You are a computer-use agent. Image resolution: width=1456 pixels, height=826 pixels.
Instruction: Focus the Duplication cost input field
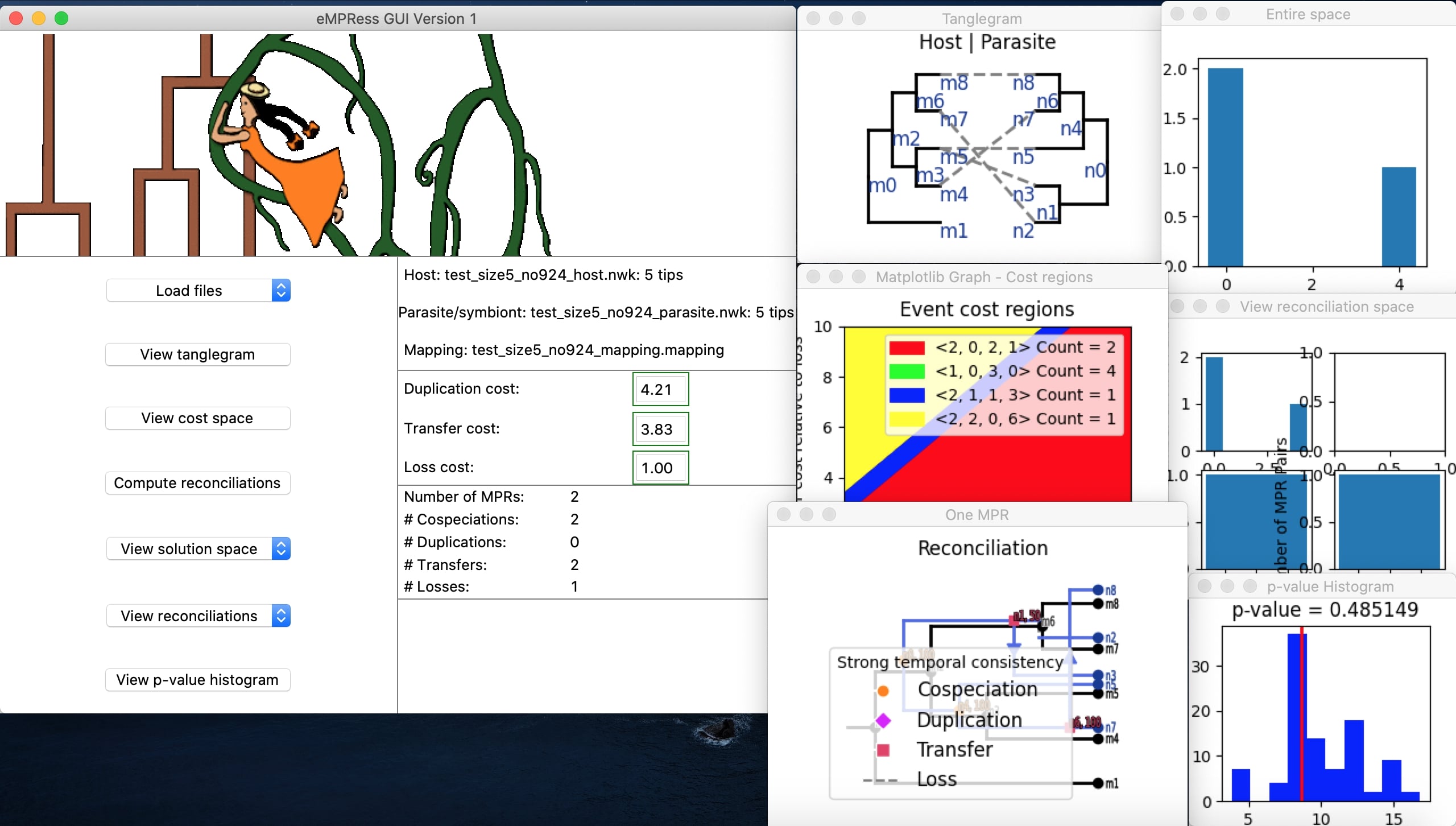point(660,389)
